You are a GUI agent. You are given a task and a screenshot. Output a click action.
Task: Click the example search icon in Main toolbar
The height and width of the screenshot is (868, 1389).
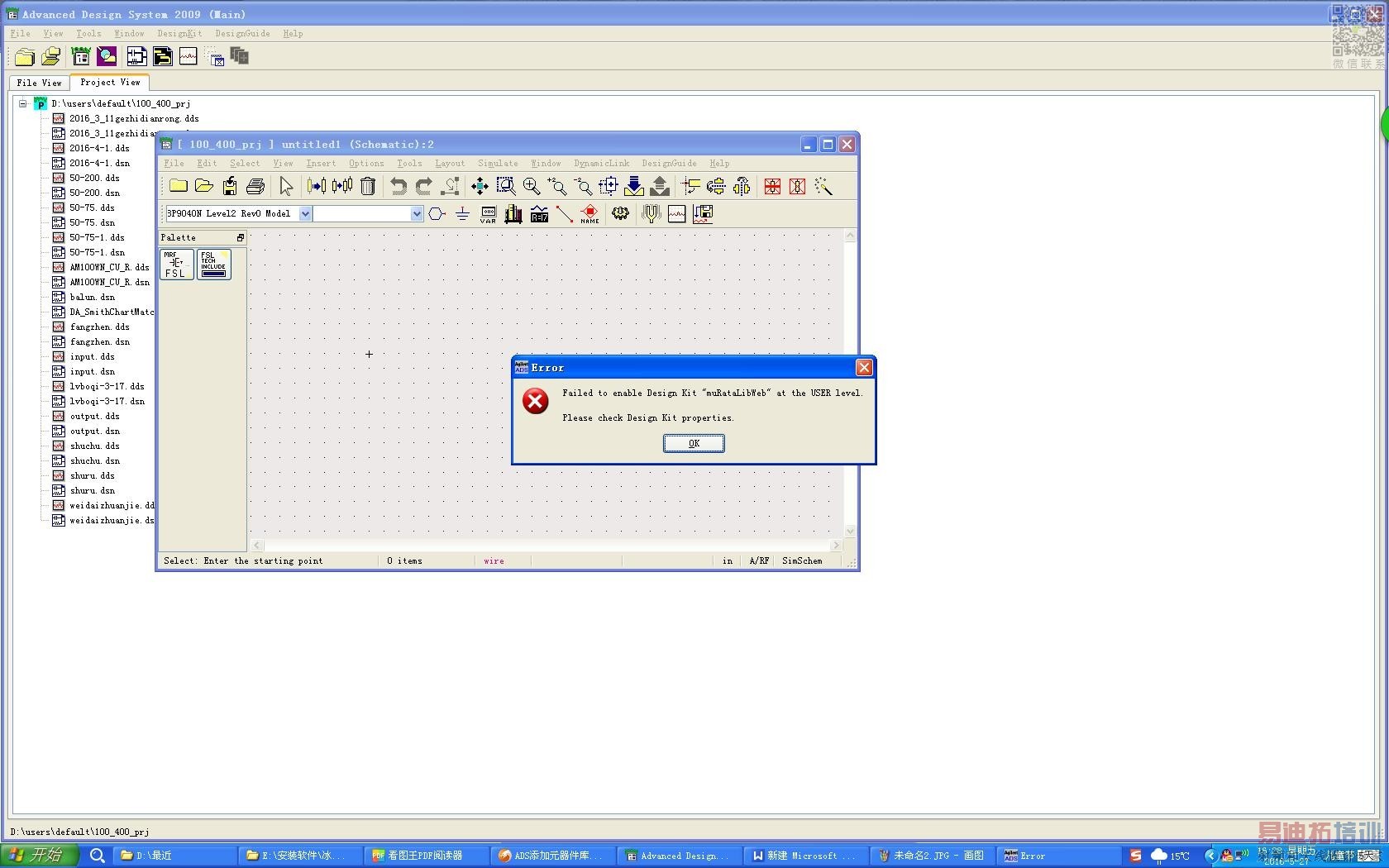[x=107, y=56]
